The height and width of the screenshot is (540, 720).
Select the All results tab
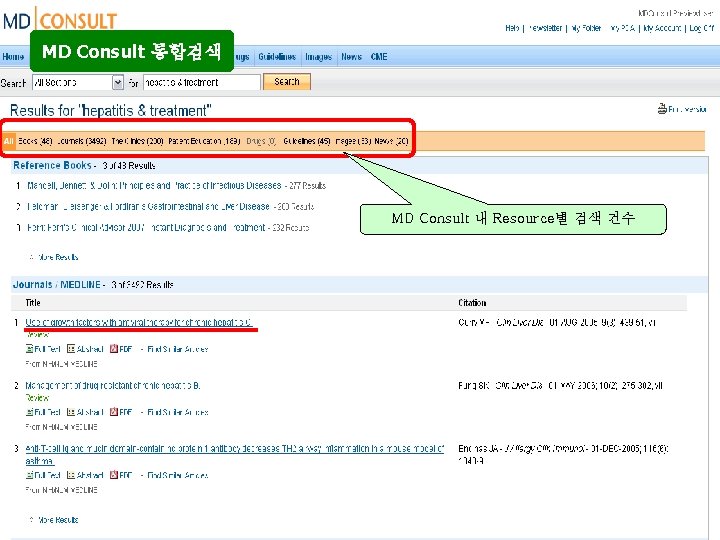click(9, 141)
